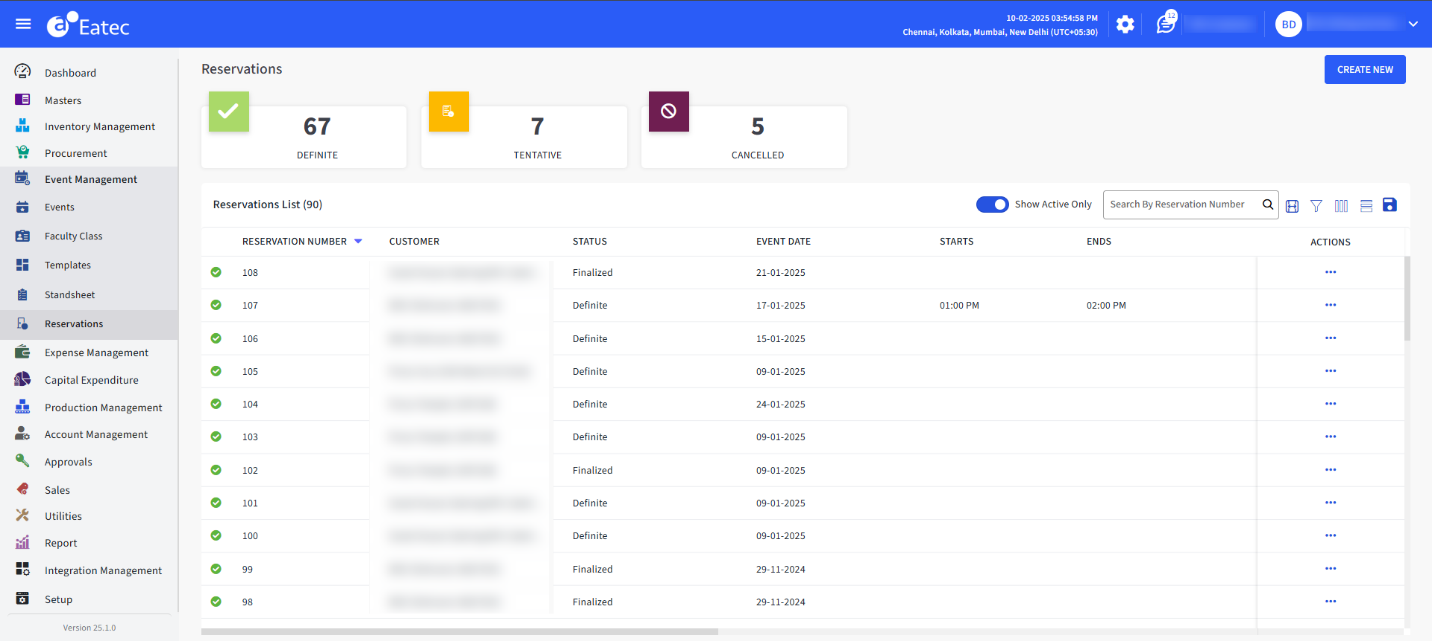Sort by Event Date column header
Screen dimensions: 1432x641
click(783, 241)
